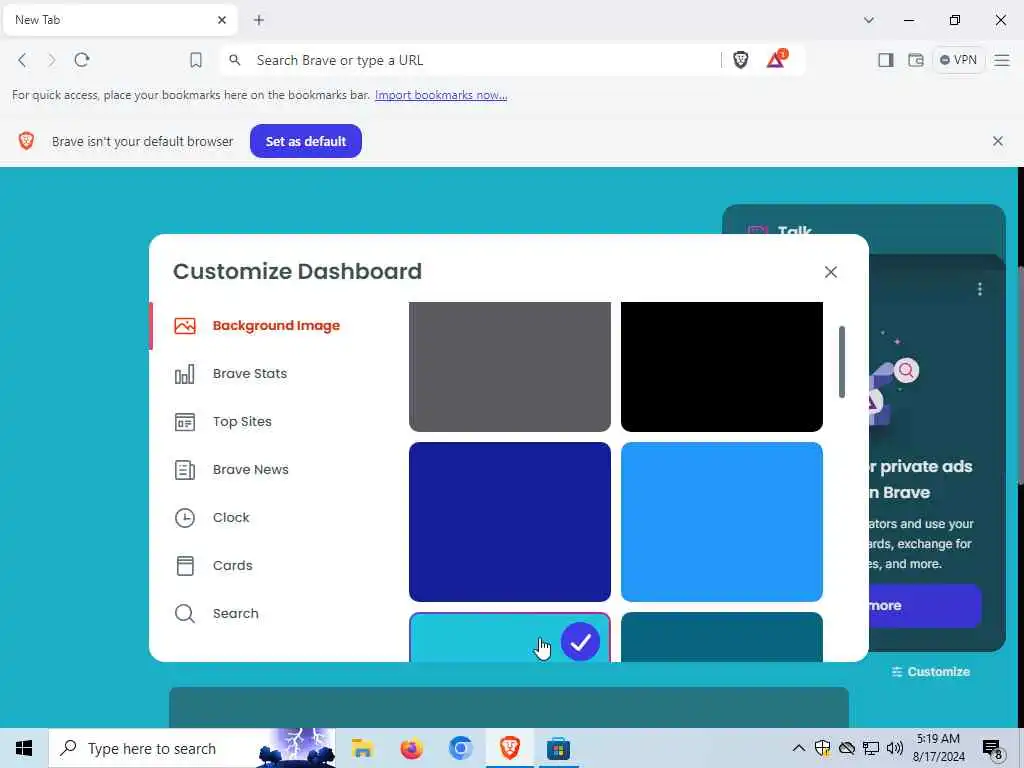Open the Brave Wallet icon

(x=916, y=60)
